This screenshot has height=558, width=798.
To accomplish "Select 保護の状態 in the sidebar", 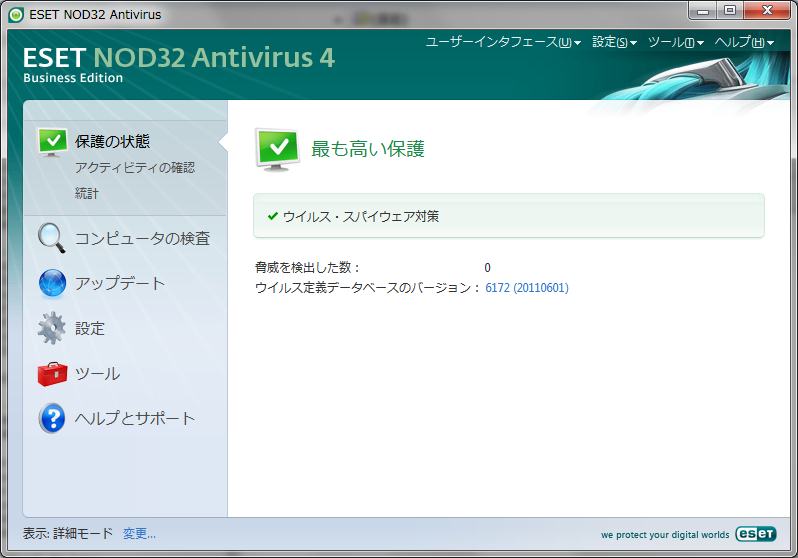I will (112, 142).
